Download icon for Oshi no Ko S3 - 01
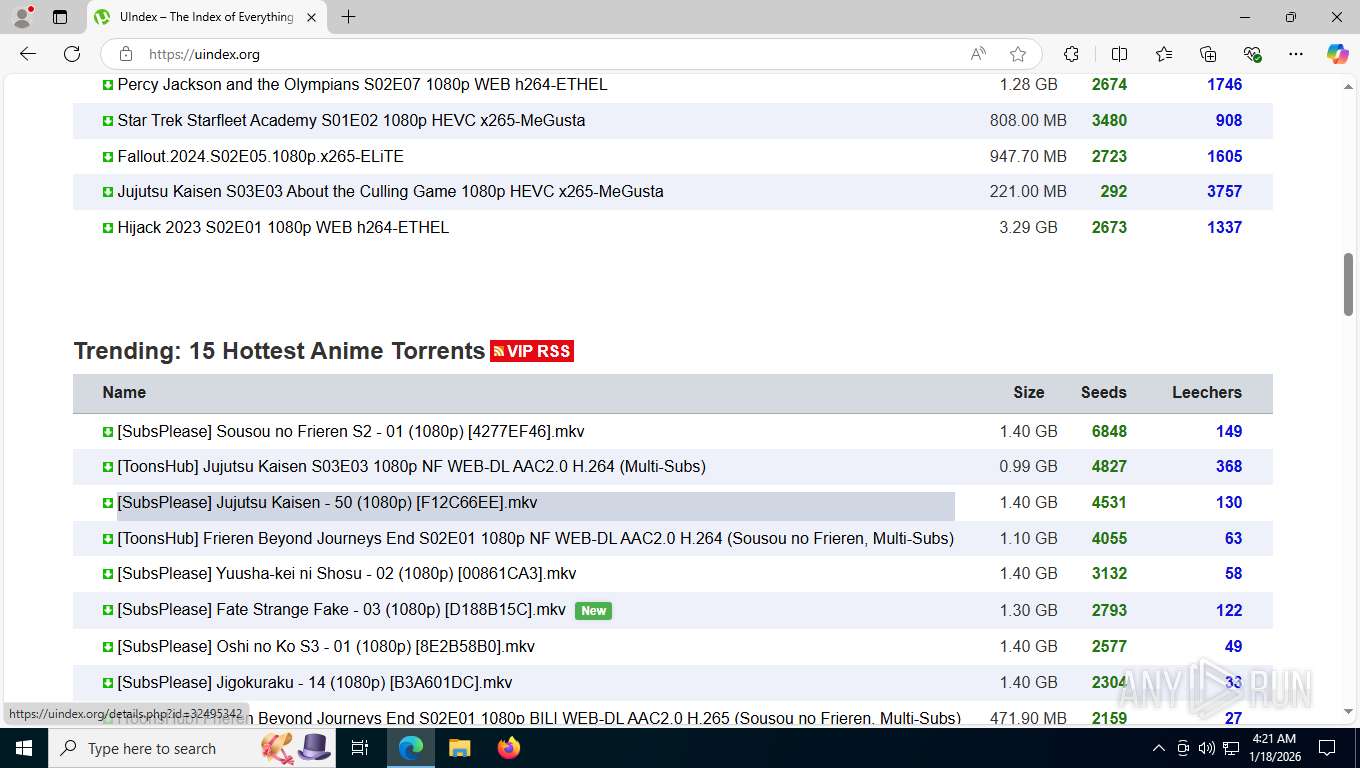Image resolution: width=1360 pixels, height=768 pixels. [108, 647]
